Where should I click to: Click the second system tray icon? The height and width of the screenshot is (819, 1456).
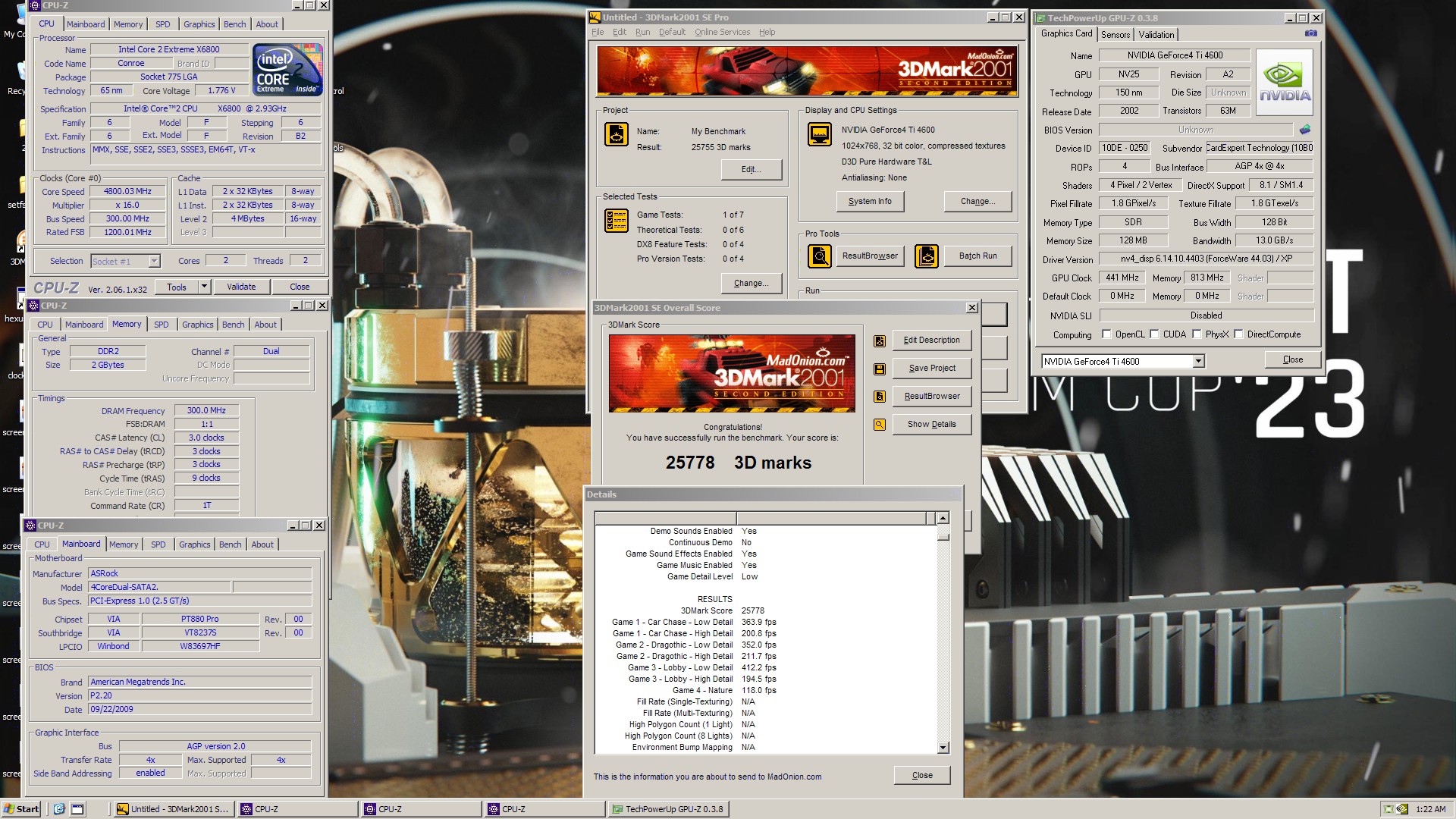[1402, 809]
